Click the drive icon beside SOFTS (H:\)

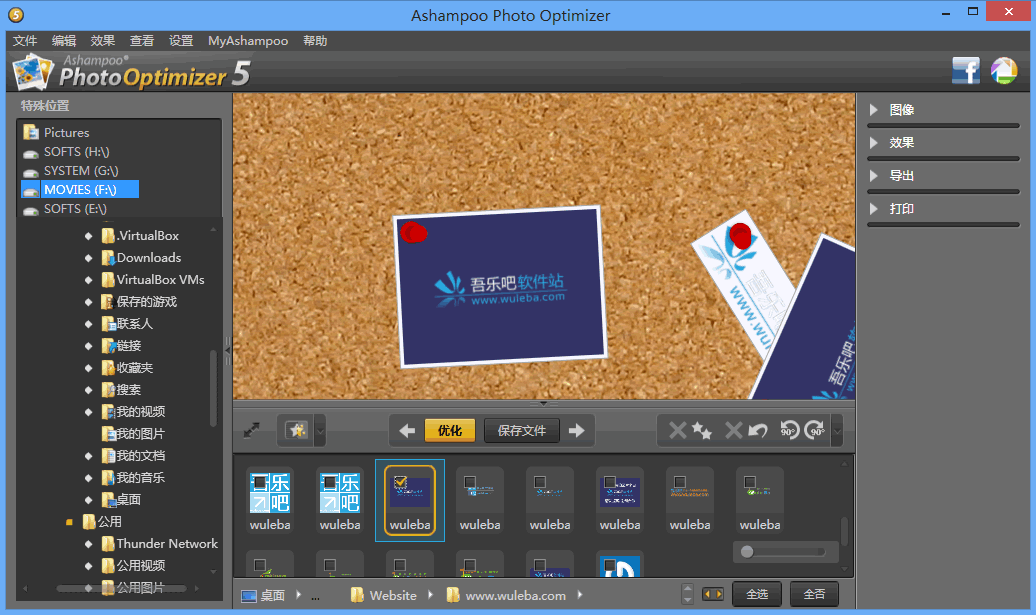click(30, 153)
